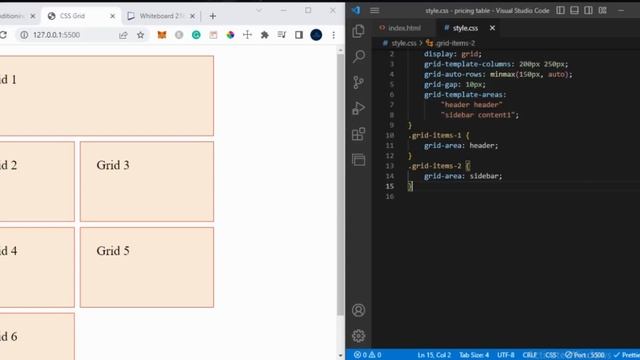The image size is (640, 360).
Task: Open the Search view in VS Code
Action: pyautogui.click(x=358, y=56)
